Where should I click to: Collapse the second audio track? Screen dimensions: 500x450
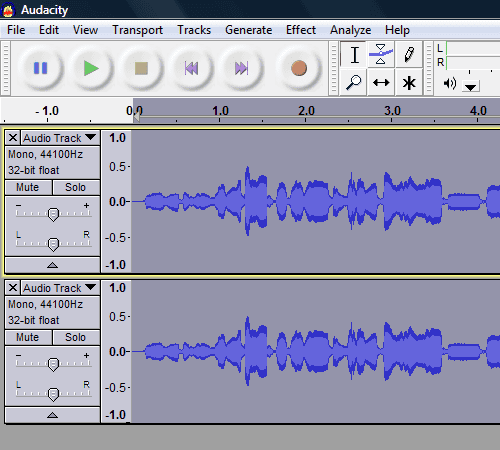(x=52, y=415)
